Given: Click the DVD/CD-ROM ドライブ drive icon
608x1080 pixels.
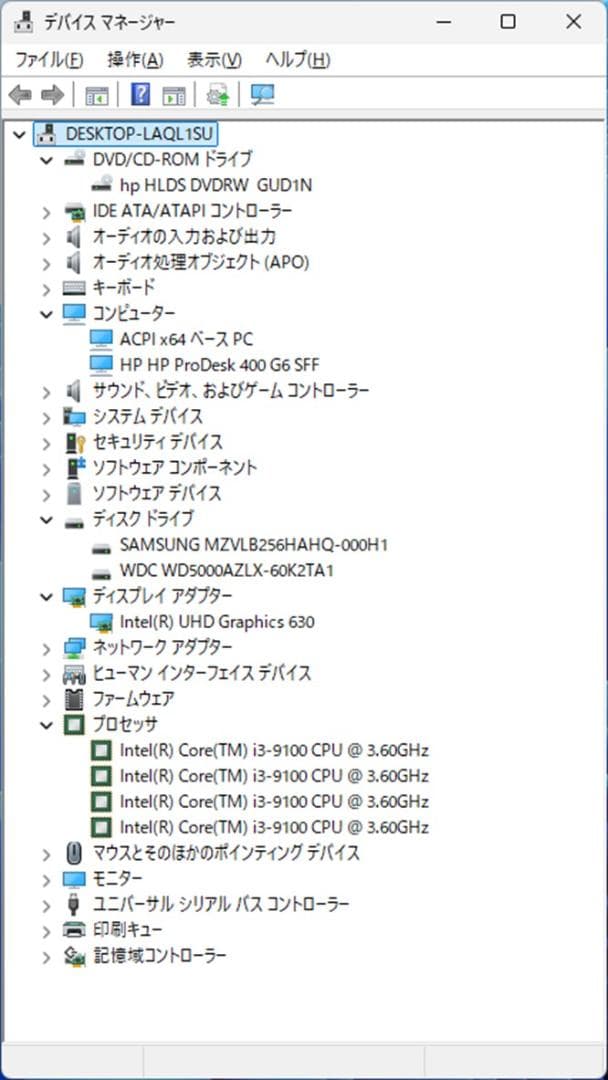Looking at the screenshot, I should click(74, 159).
